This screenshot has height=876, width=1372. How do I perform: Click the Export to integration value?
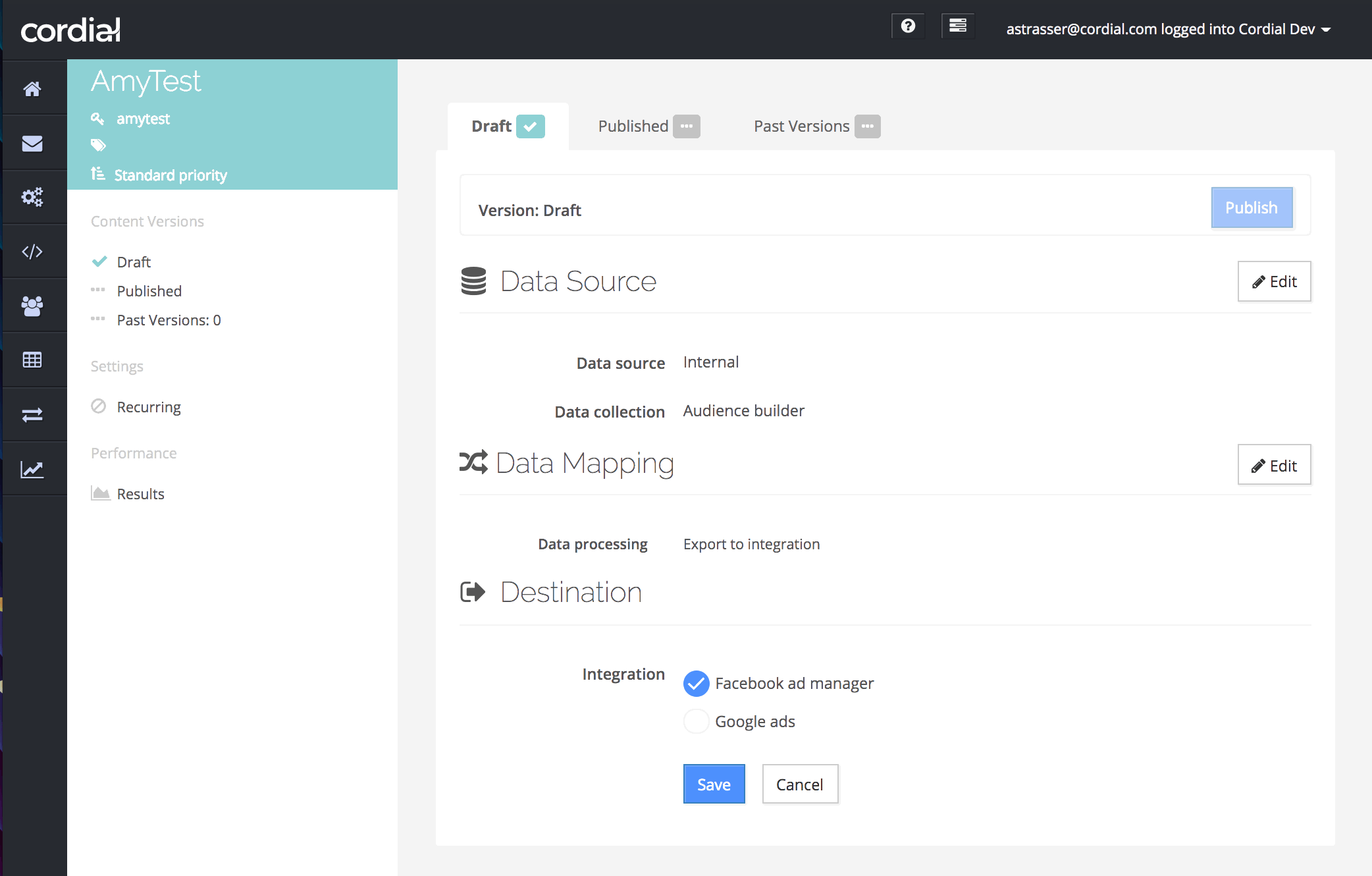coord(751,544)
